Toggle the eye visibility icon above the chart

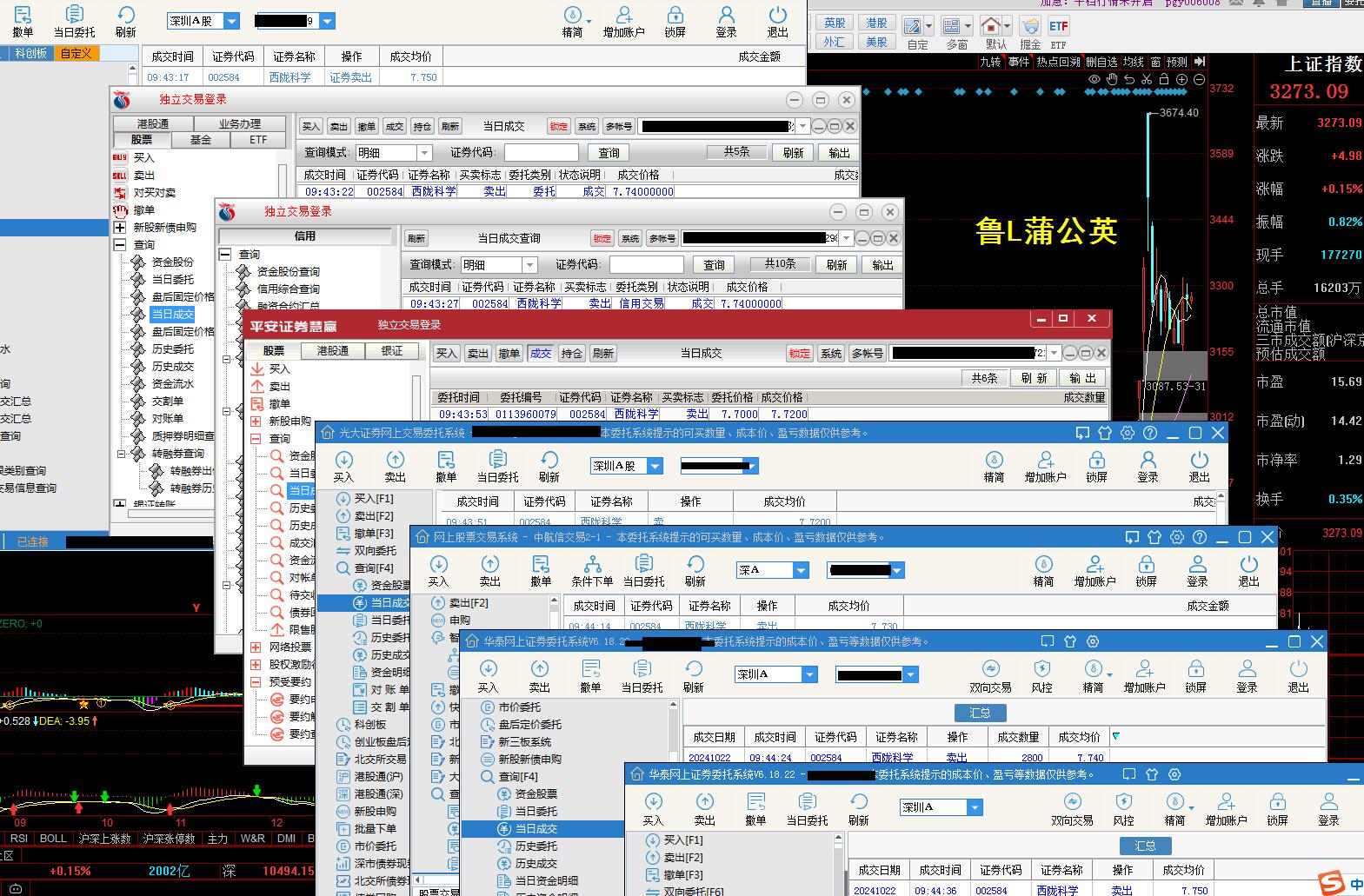(x=1094, y=79)
